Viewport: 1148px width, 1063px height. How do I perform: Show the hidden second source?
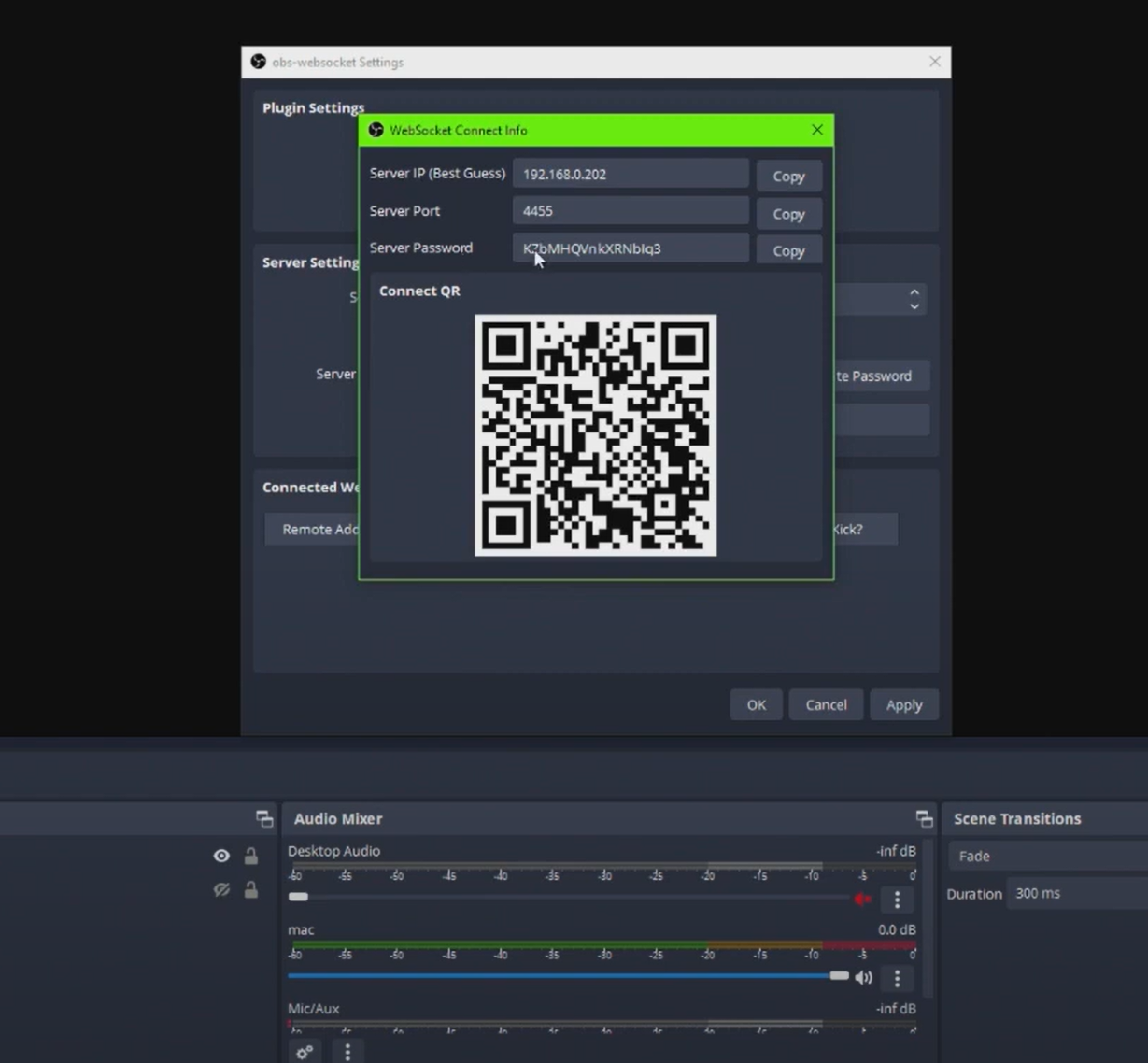[221, 890]
